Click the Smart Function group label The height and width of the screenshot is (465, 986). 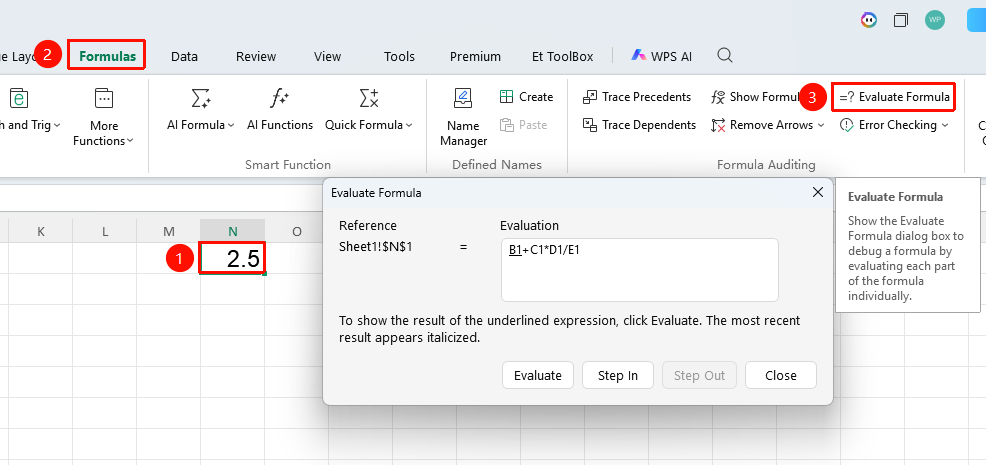(288, 165)
